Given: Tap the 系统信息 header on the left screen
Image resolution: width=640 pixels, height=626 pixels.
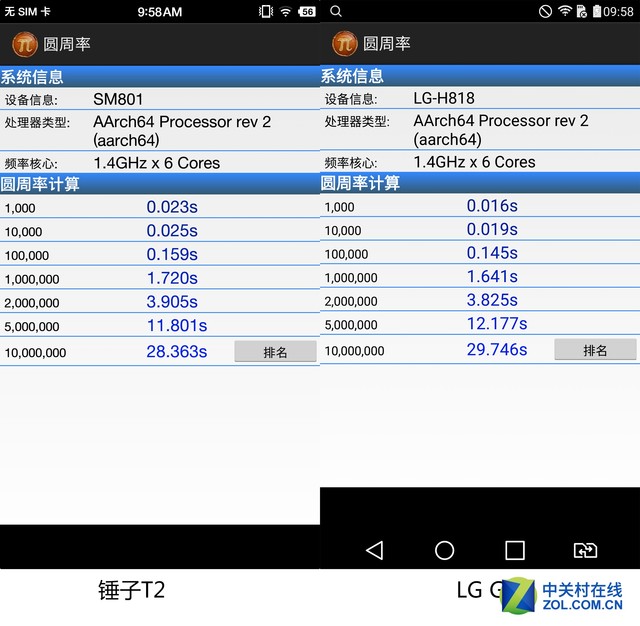Looking at the screenshot, I should (32, 77).
